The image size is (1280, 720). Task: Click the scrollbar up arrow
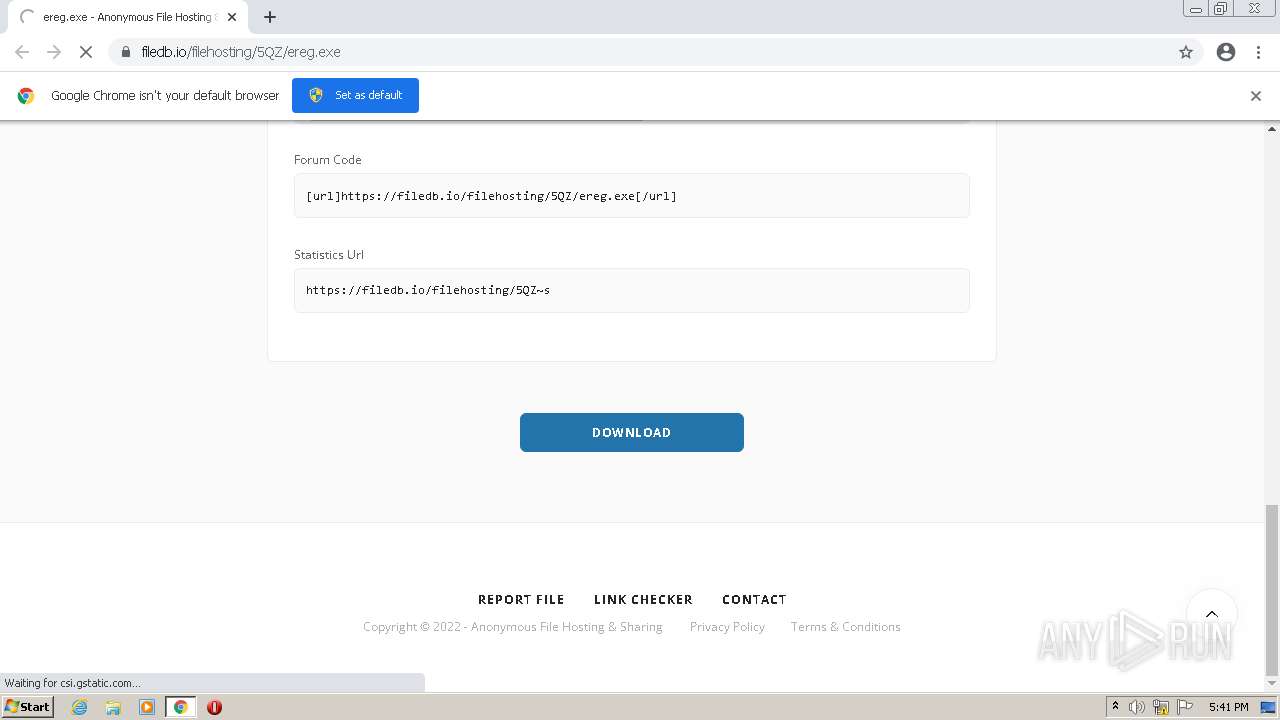tap(1272, 129)
